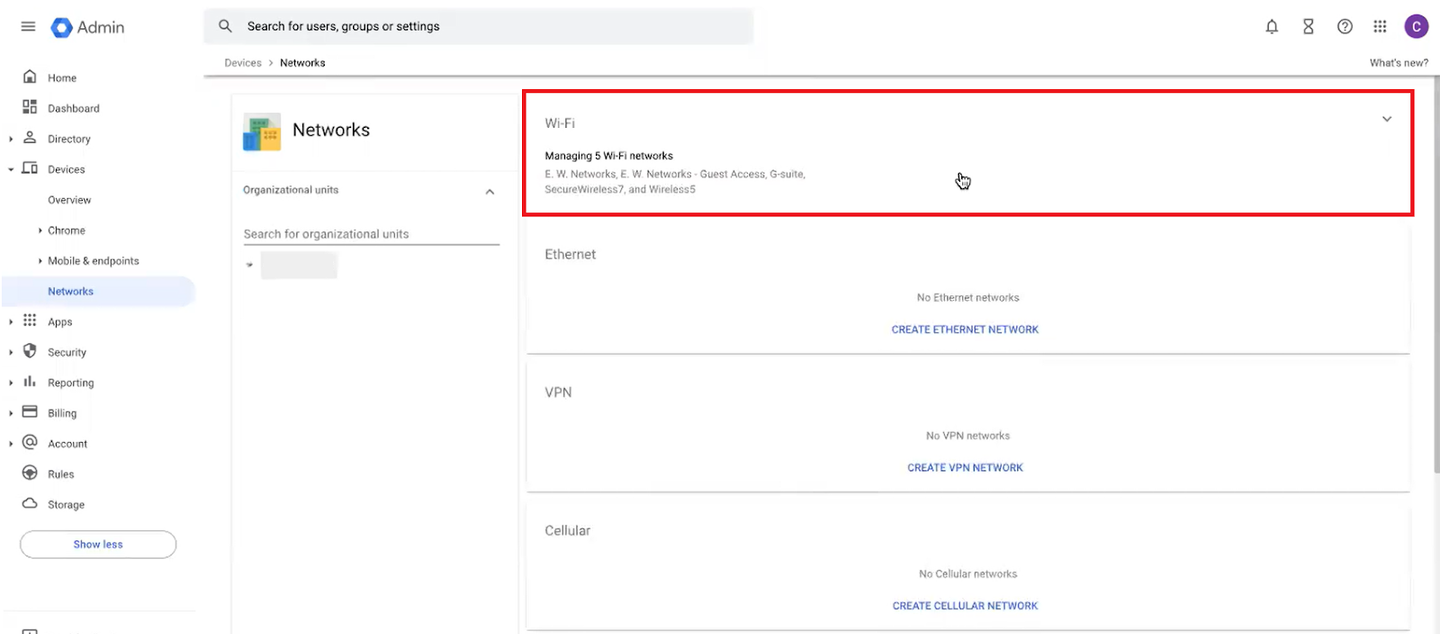Expand the Reporting section arrow

(11, 383)
